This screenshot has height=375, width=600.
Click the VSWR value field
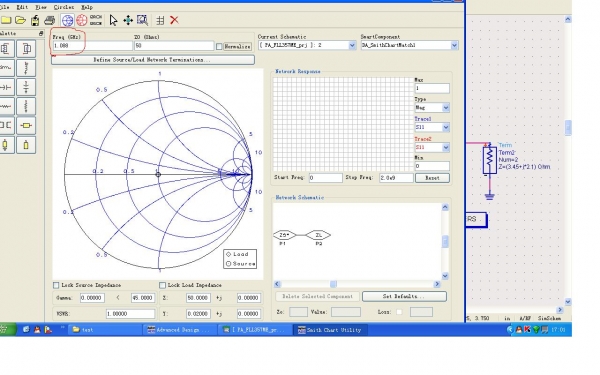click(130, 314)
